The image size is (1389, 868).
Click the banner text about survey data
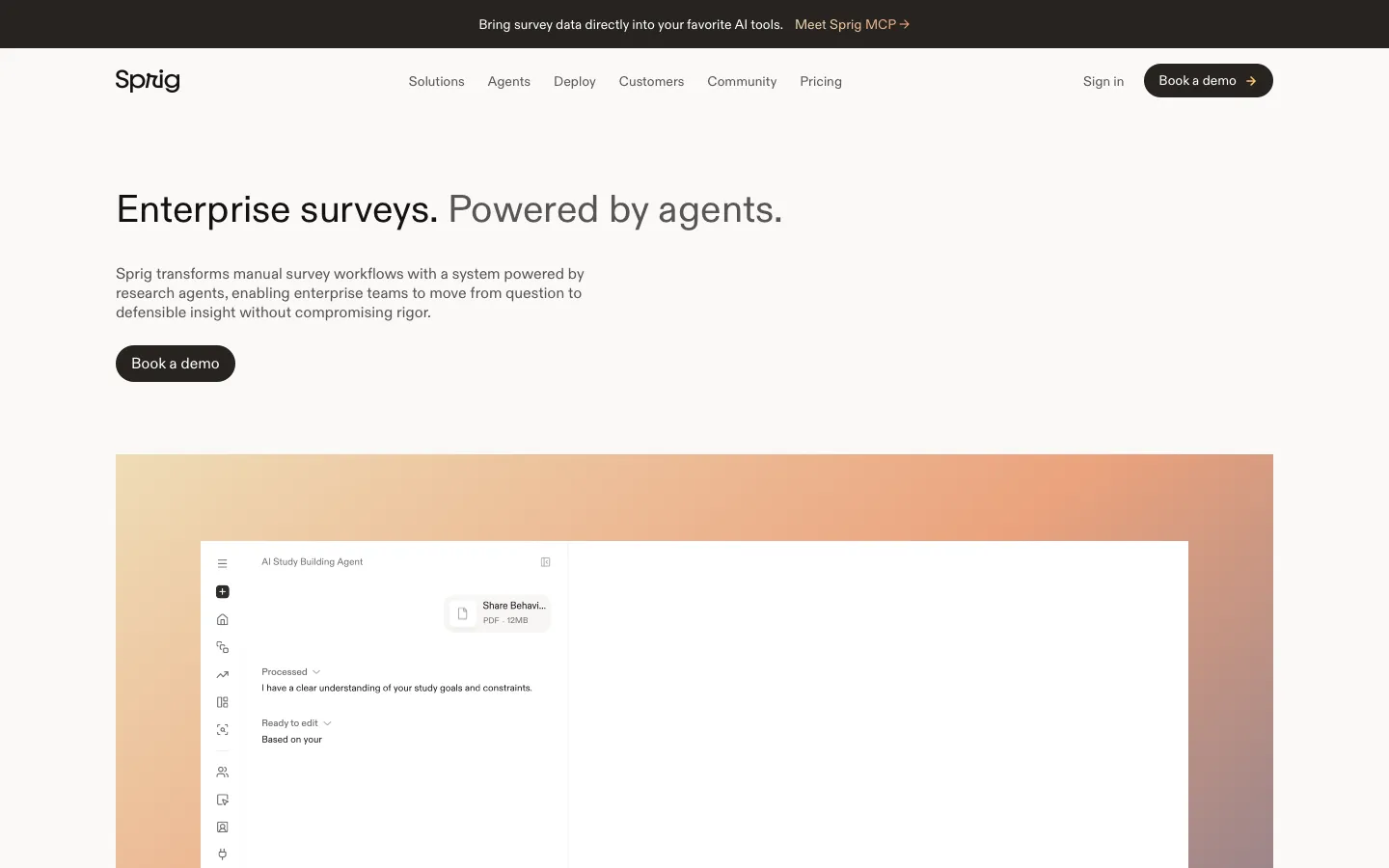point(631,24)
